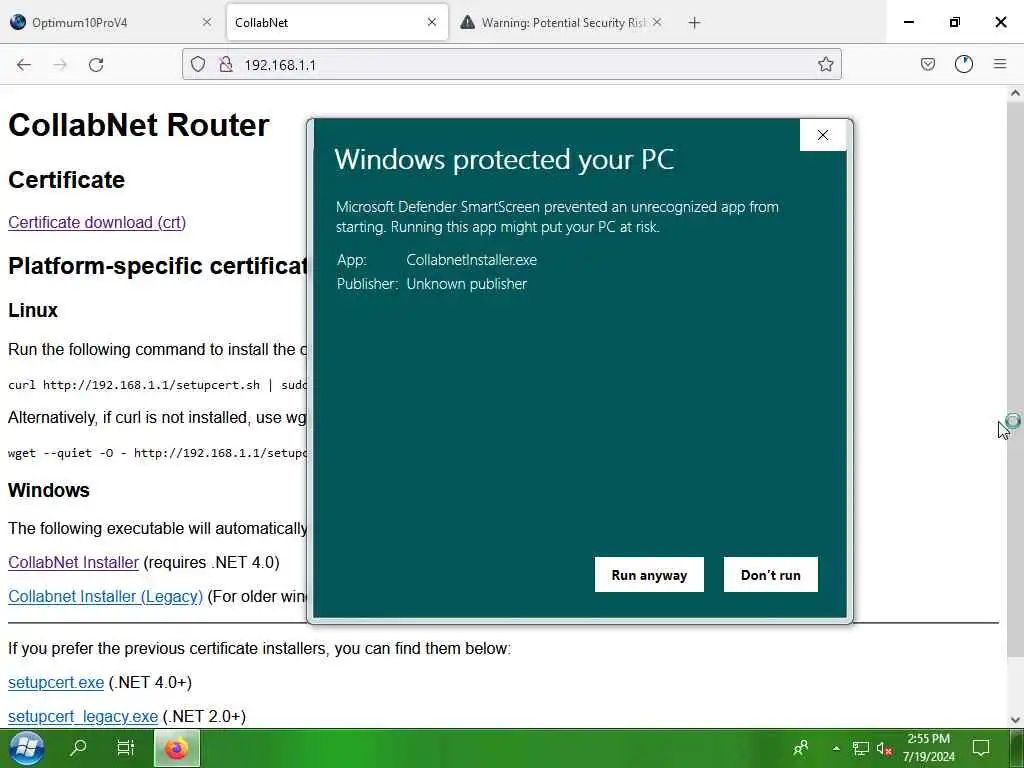Click the page scrollbar down arrow
The image size is (1024, 768).
pos(1015,720)
